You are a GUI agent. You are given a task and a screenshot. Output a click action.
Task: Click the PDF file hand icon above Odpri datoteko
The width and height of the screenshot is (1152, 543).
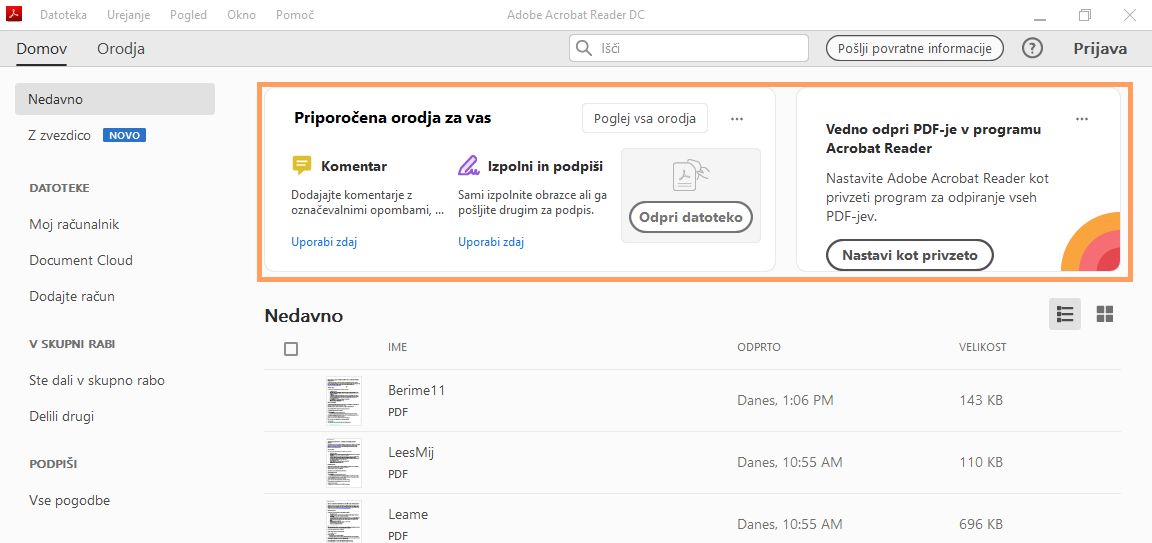[691, 176]
